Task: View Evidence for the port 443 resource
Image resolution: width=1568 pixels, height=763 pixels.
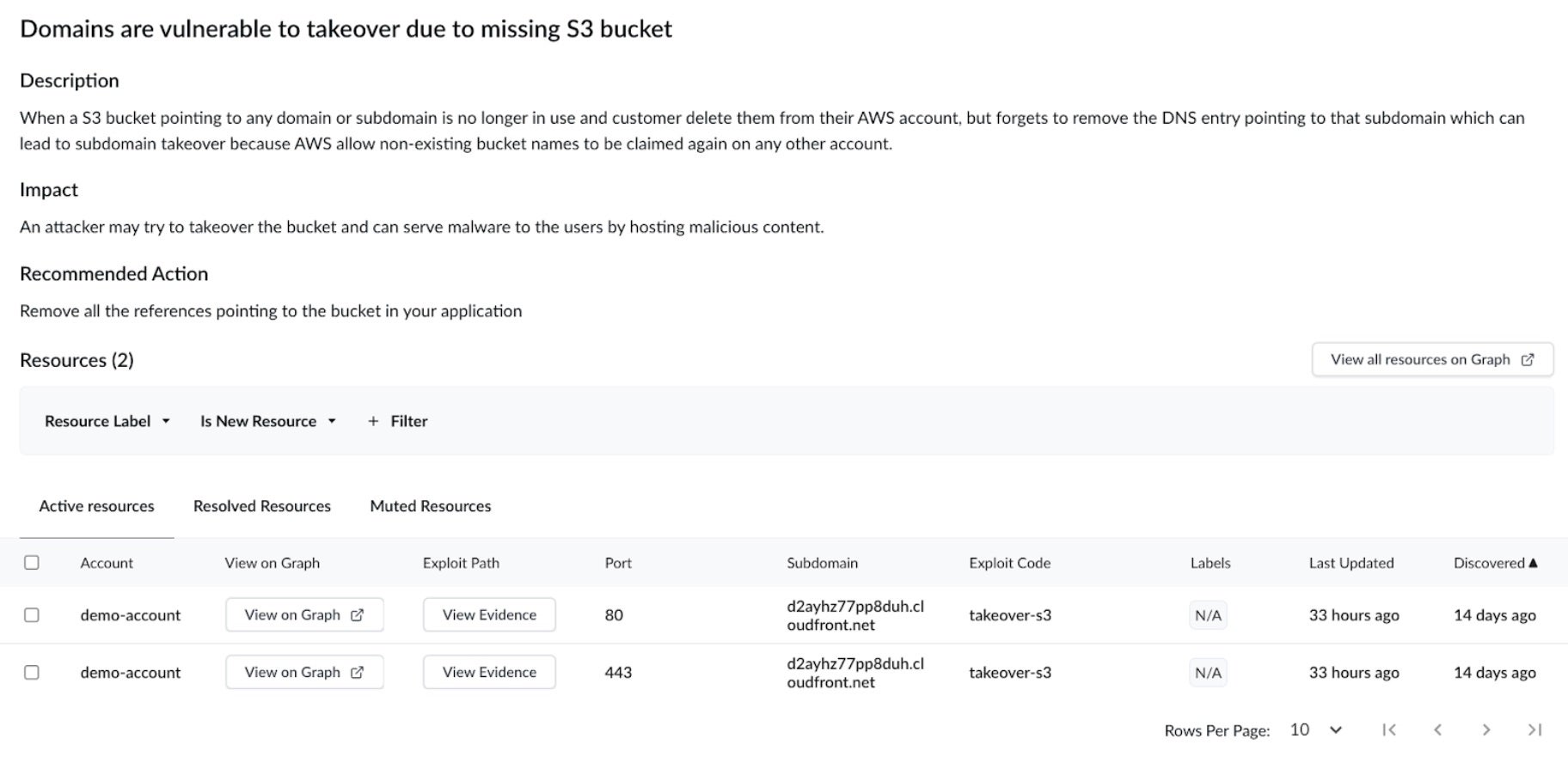Action: pyautogui.click(x=489, y=673)
